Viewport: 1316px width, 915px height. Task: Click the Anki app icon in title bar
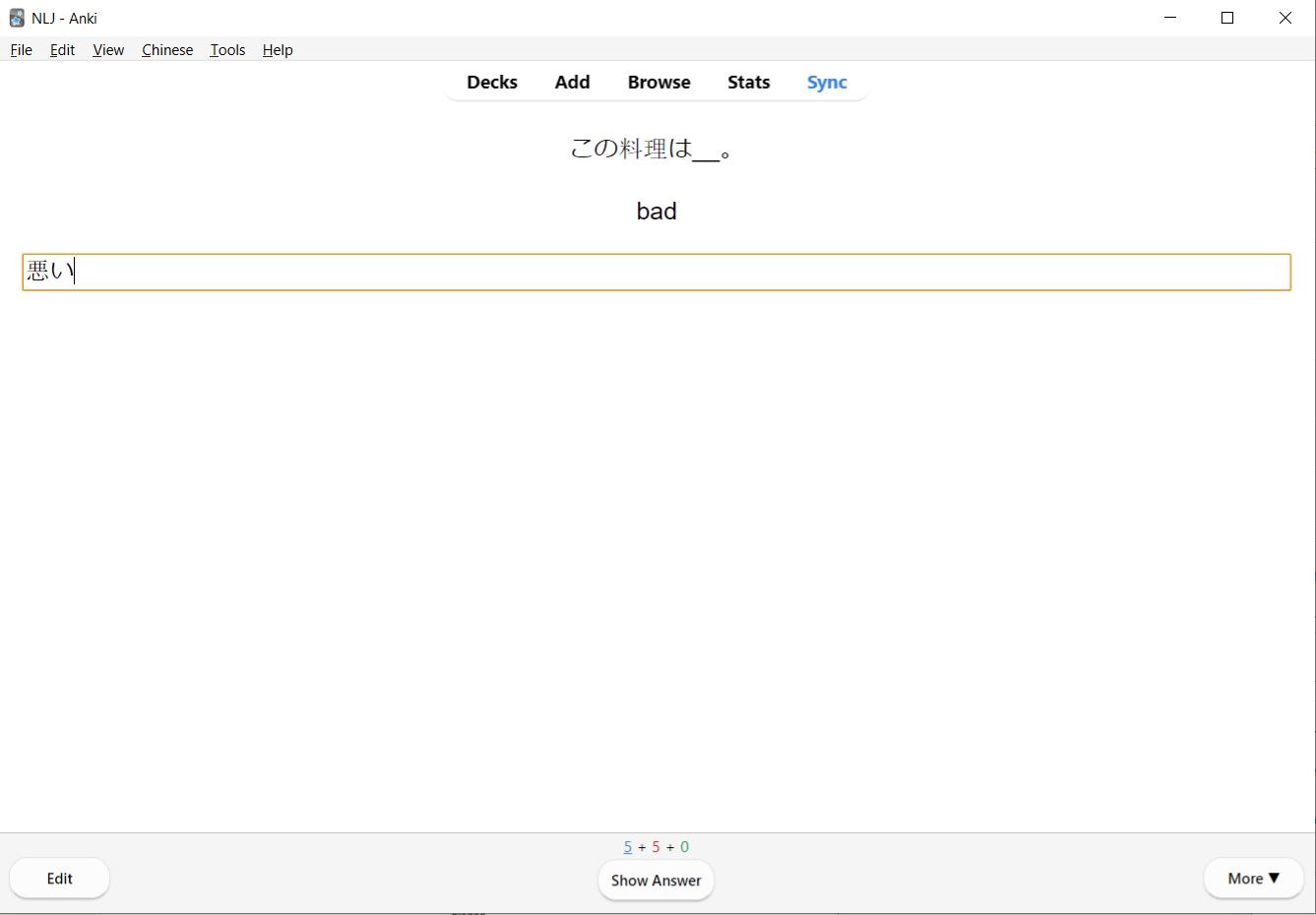pyautogui.click(x=17, y=18)
